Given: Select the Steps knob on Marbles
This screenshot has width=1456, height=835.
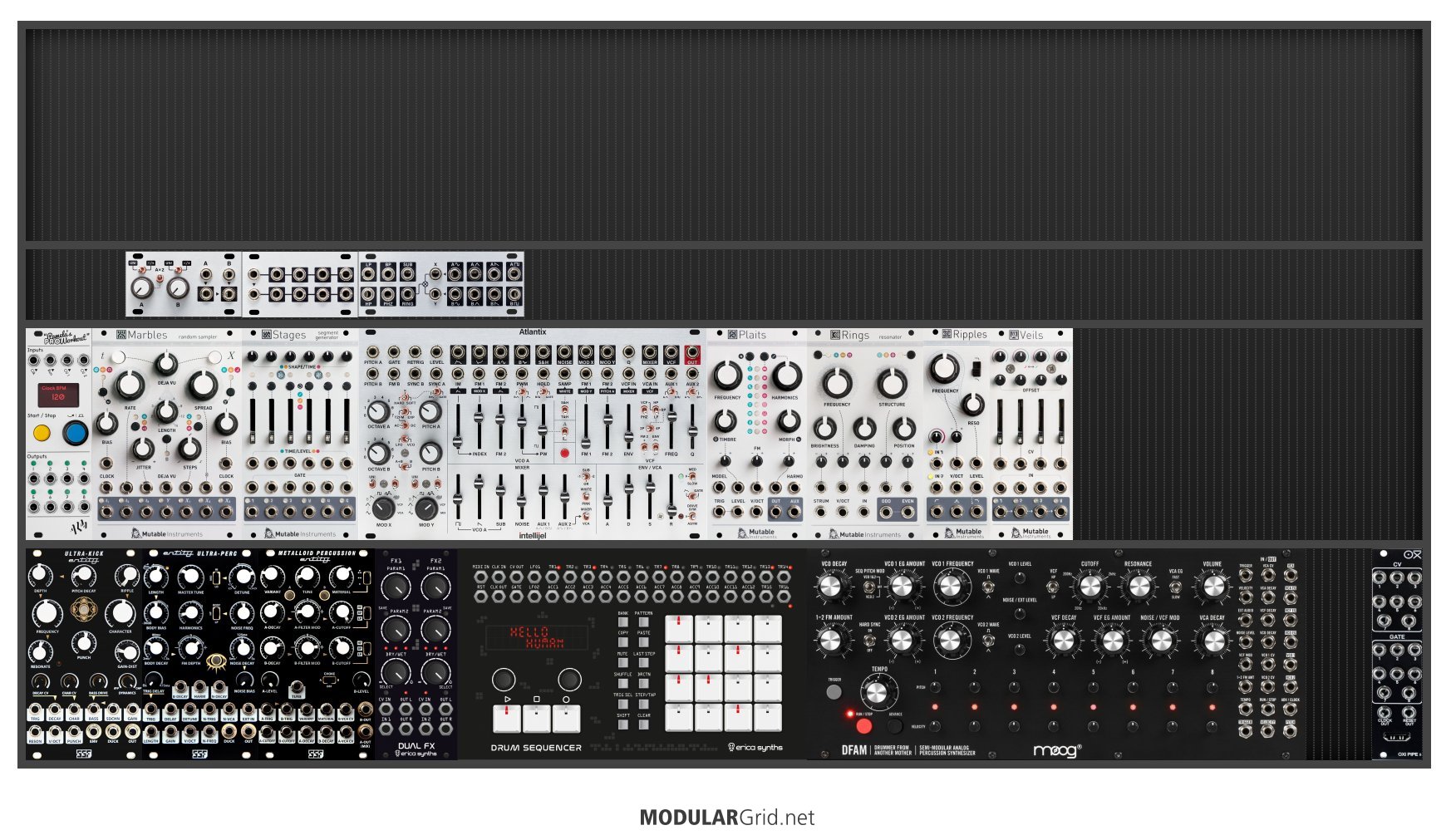Looking at the screenshot, I should tap(190, 449).
